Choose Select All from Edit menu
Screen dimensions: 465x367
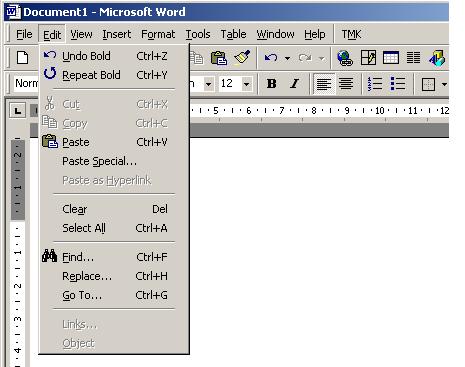(114, 228)
